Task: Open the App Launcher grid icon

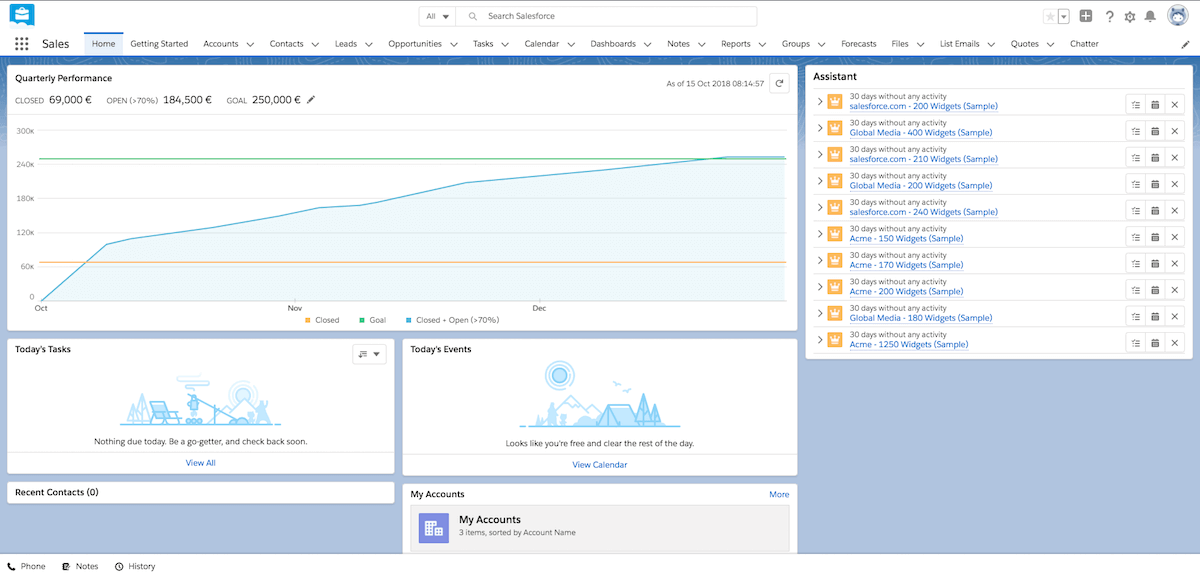Action: click(22, 44)
